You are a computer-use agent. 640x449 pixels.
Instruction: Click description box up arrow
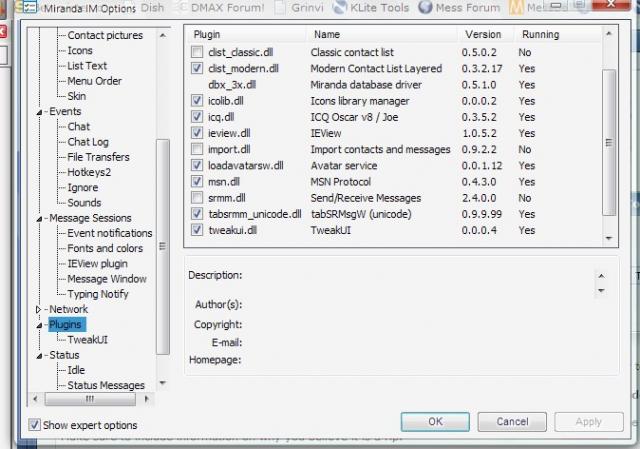[x=601, y=276]
